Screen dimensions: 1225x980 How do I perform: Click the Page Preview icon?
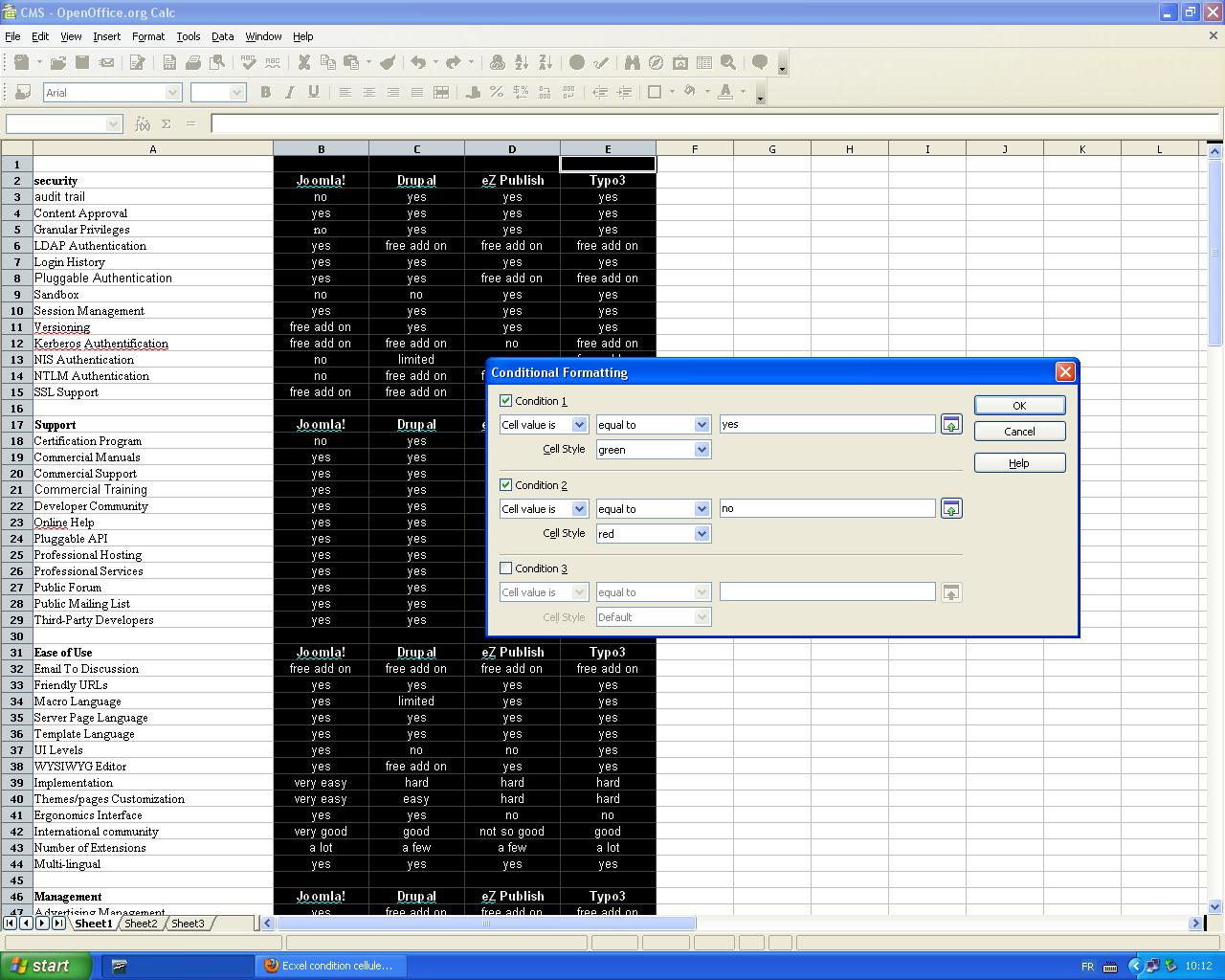217,62
